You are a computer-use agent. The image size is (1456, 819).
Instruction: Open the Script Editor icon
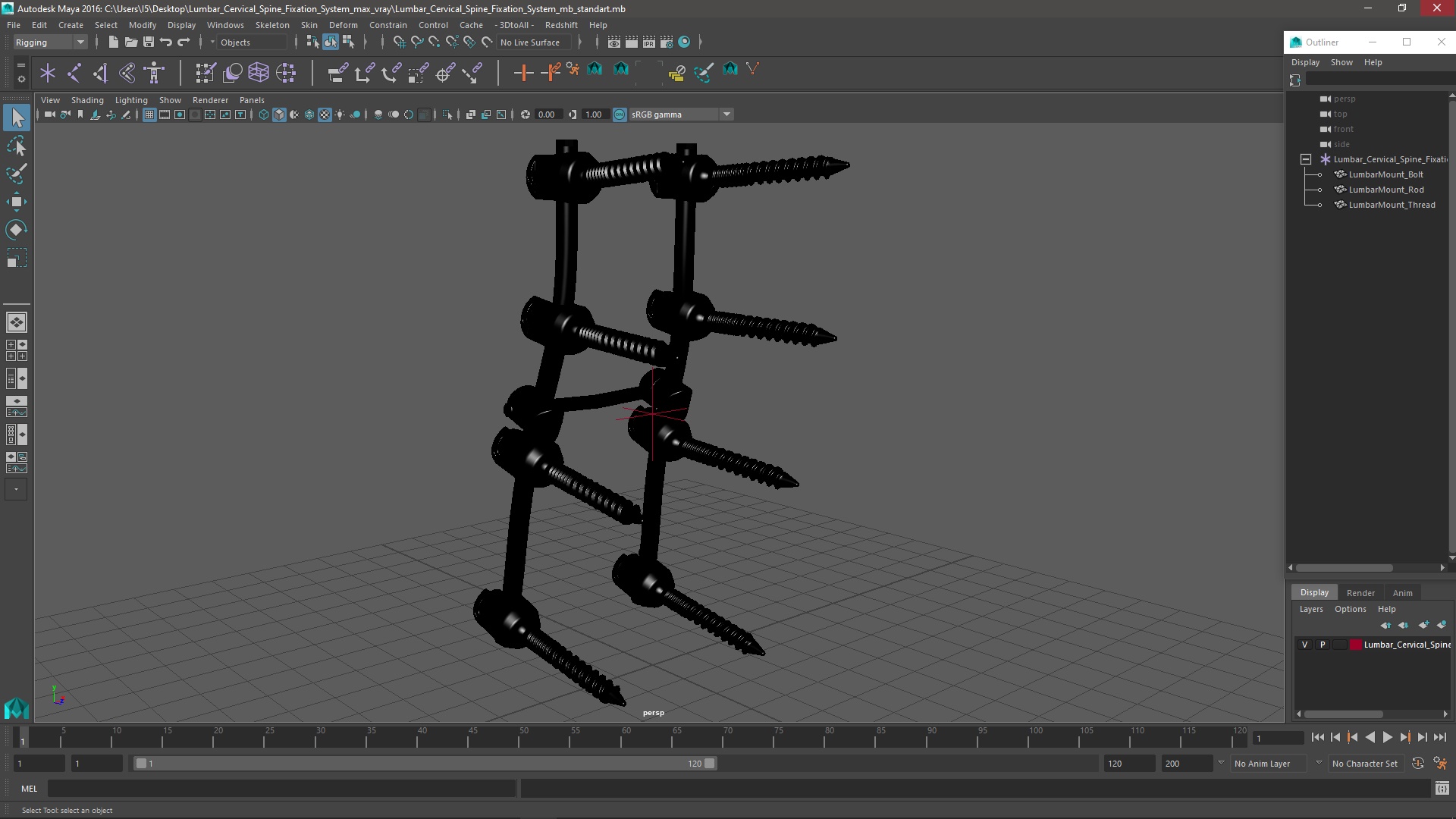coord(1442,789)
